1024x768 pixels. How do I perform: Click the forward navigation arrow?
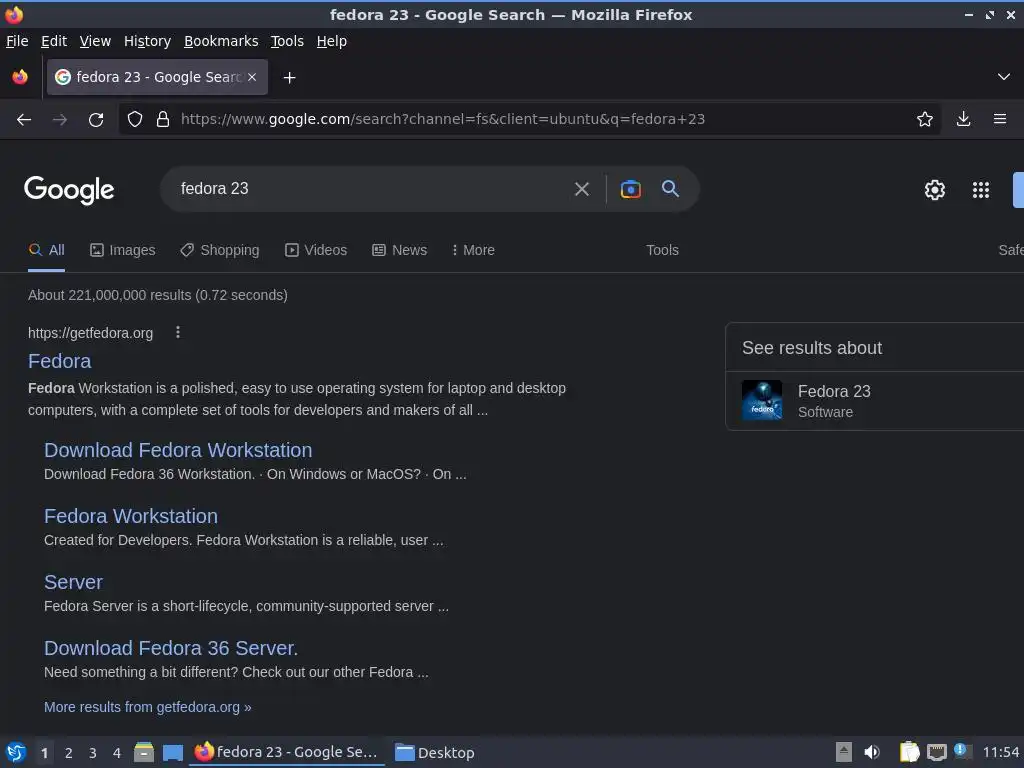(59, 120)
